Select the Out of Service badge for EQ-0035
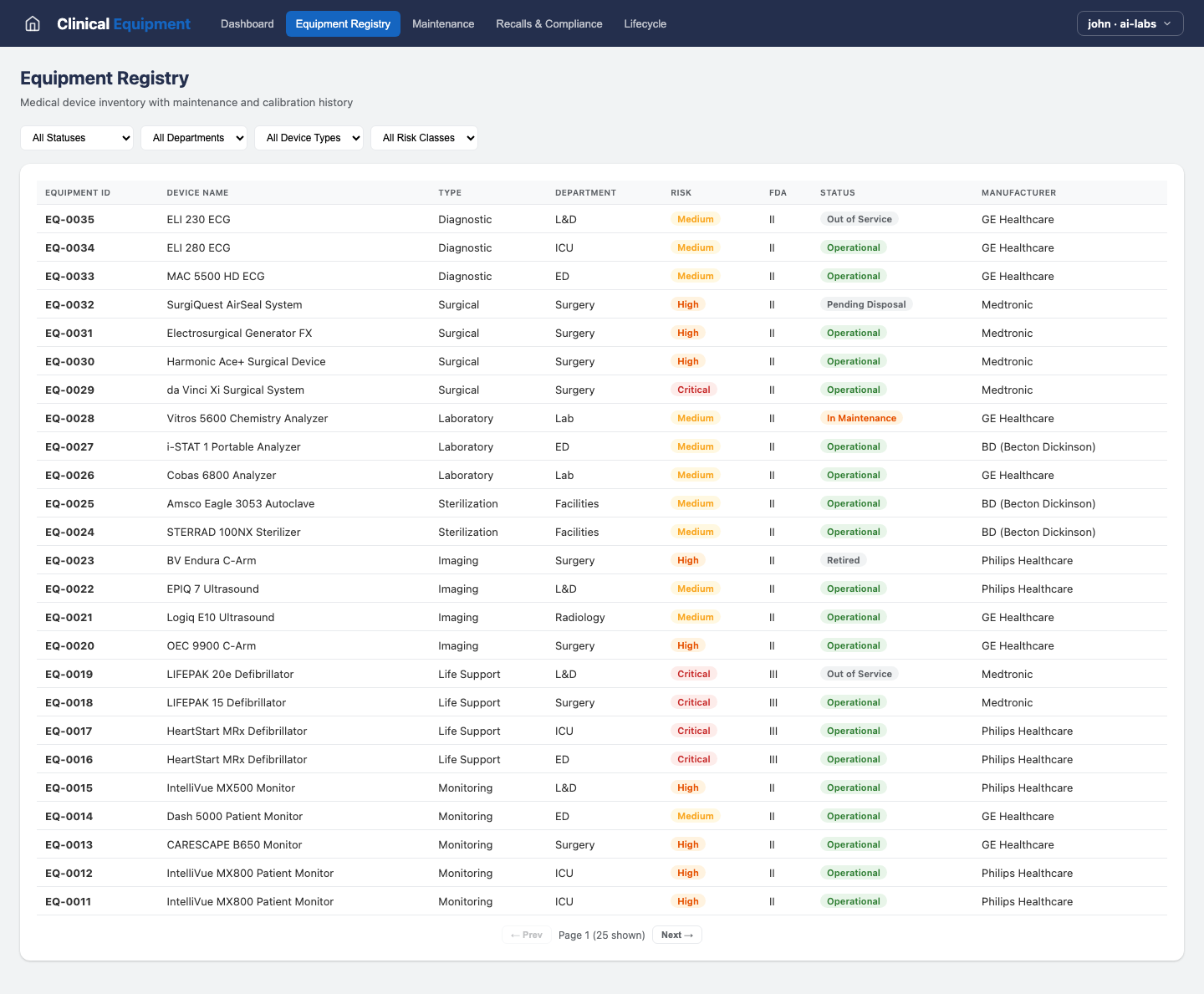This screenshot has height=994, width=1204. (860, 219)
